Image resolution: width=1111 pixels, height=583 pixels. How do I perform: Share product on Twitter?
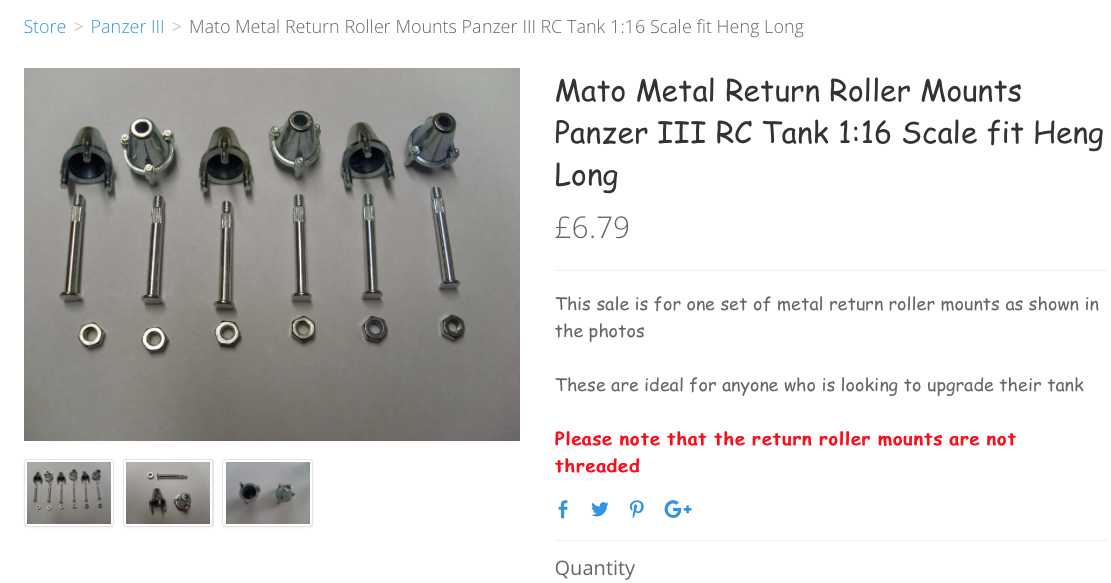point(599,509)
